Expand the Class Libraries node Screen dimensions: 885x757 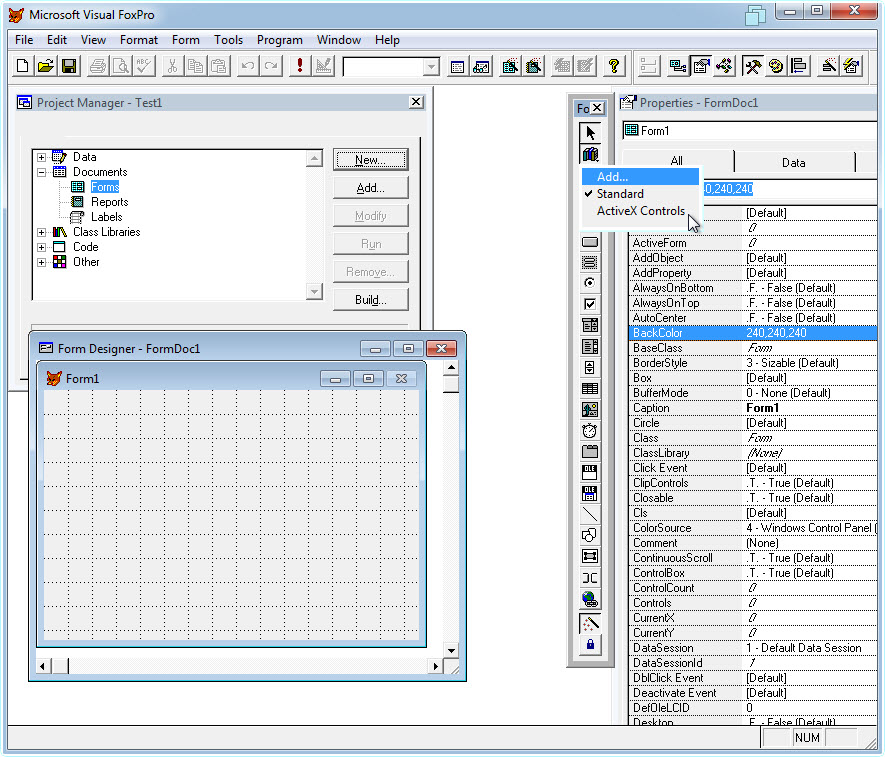click(42, 232)
